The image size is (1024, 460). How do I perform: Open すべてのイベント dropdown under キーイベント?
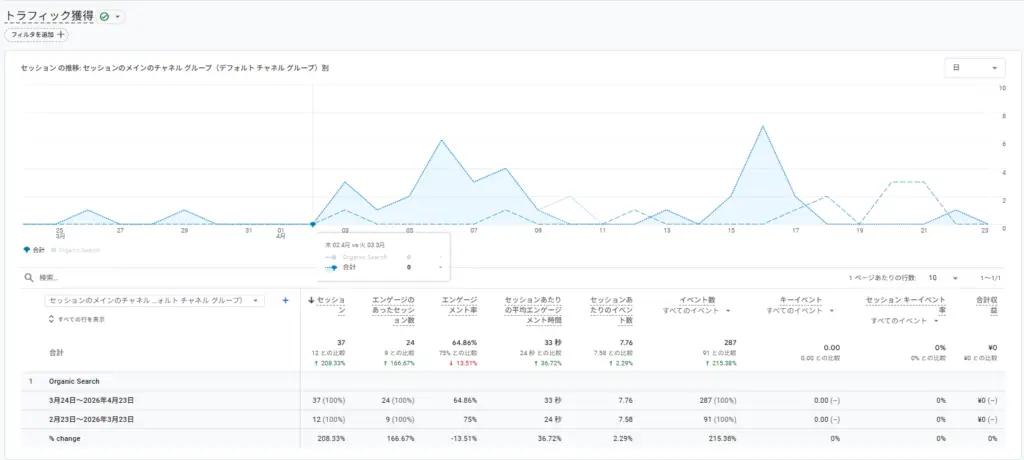coord(801,311)
